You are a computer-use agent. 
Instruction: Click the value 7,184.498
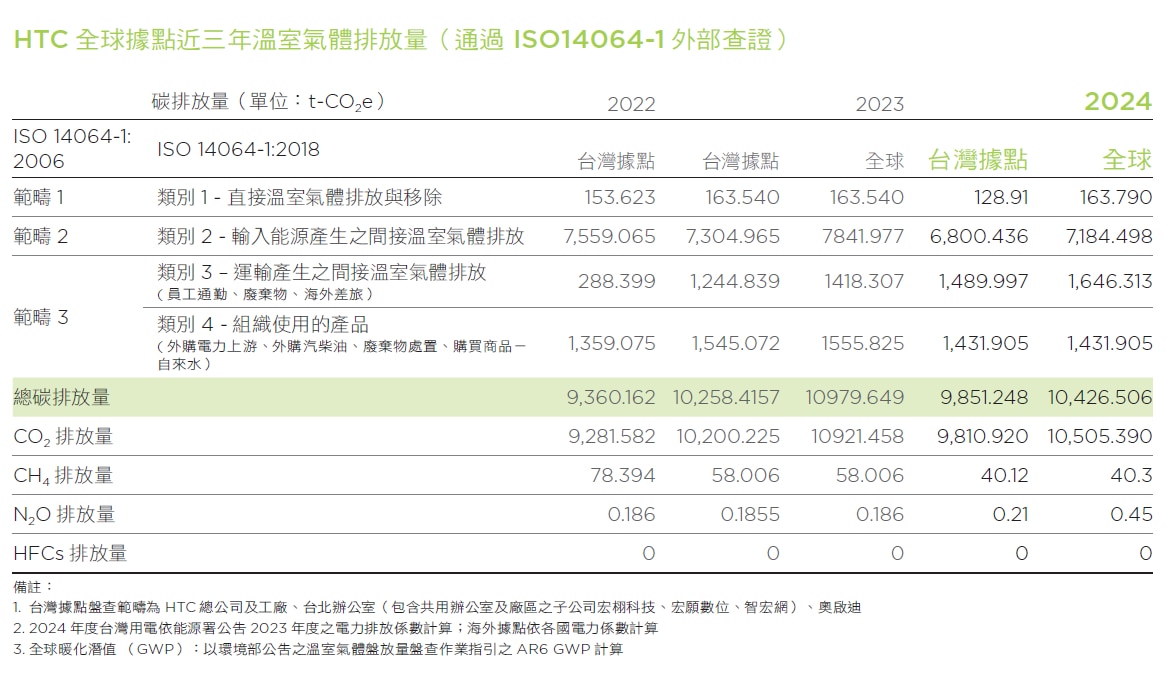click(x=1109, y=237)
